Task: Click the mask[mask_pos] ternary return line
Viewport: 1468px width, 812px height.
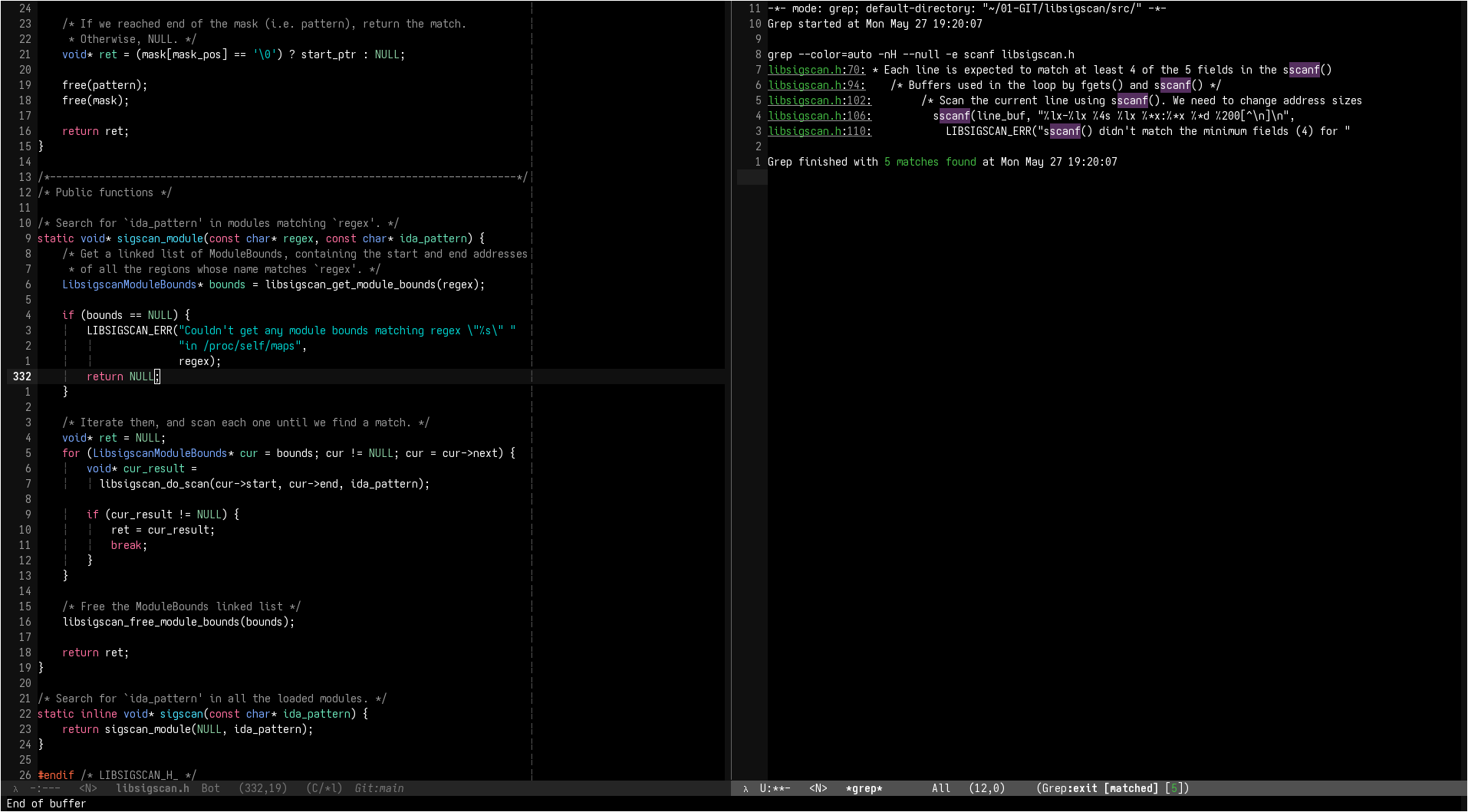Action: [234, 54]
